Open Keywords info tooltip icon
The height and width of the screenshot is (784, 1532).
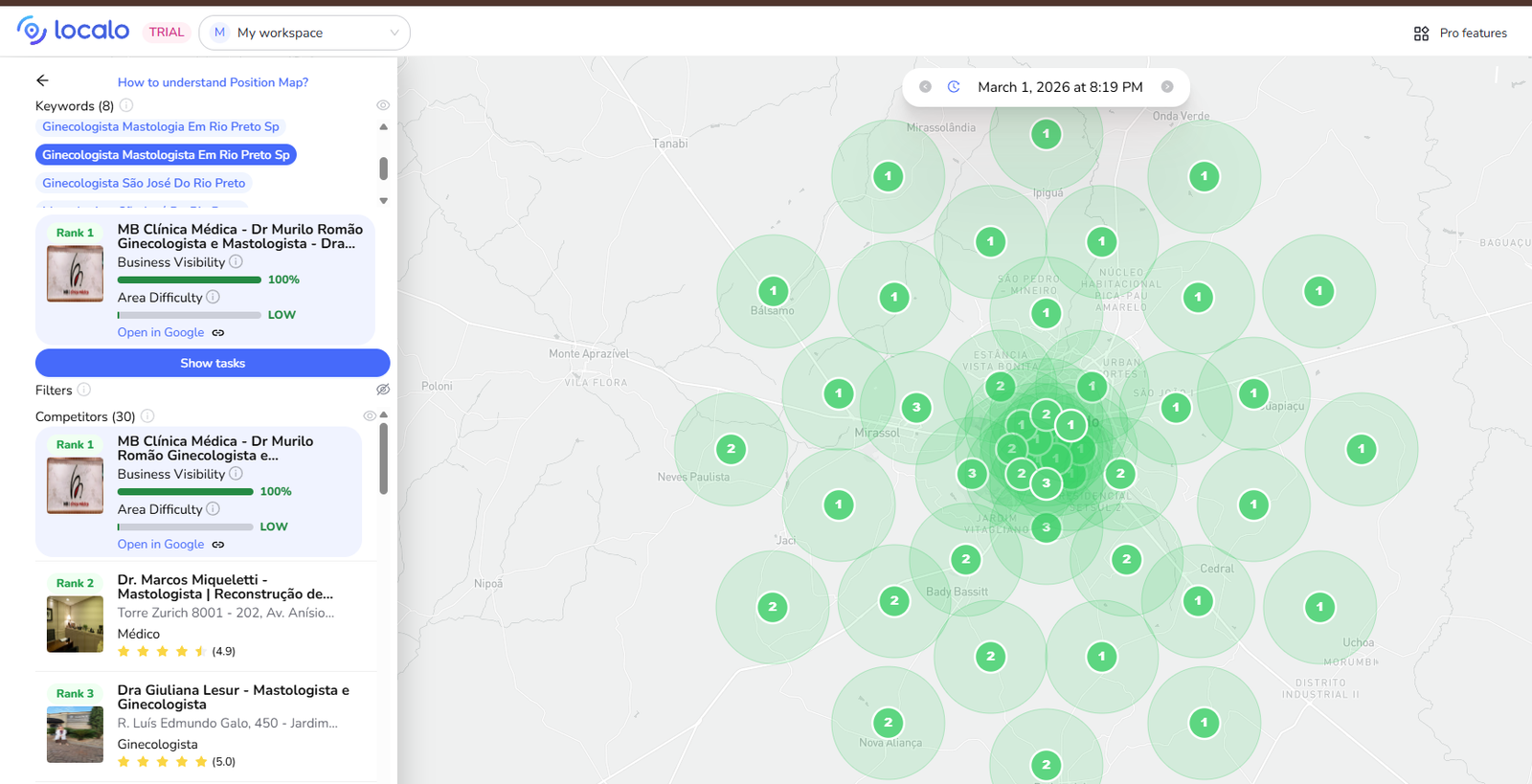(126, 105)
